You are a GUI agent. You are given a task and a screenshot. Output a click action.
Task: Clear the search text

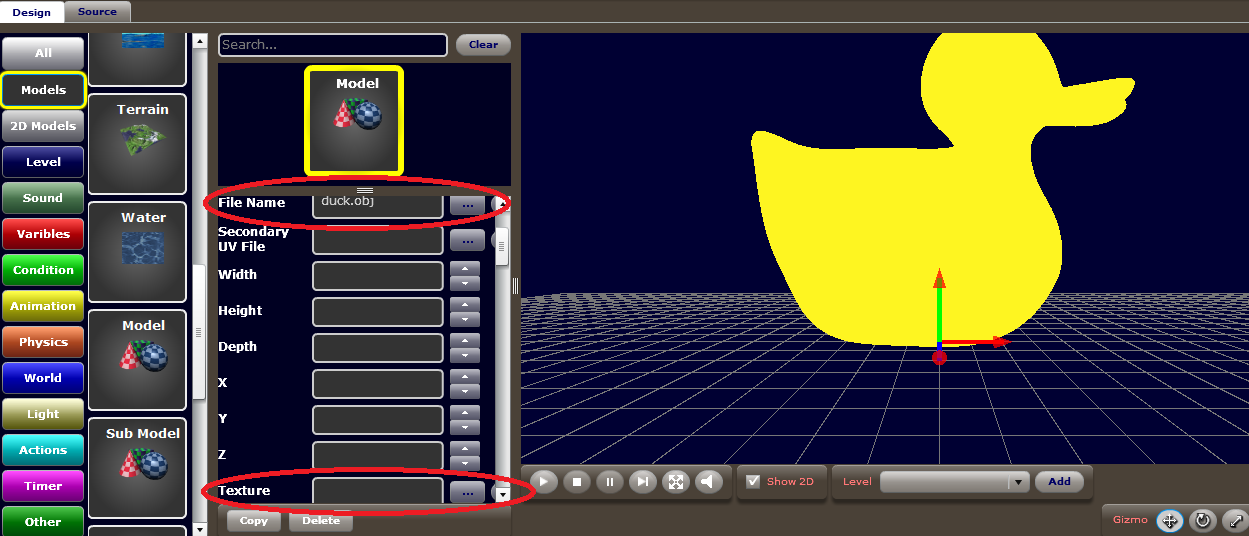(483, 45)
